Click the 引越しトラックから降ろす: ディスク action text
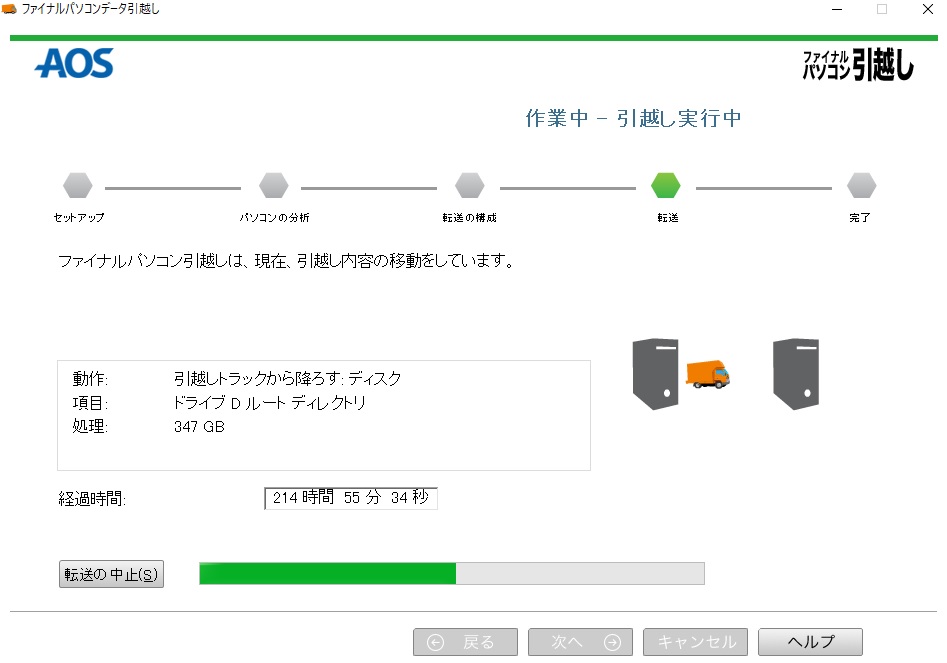The image size is (947, 663). (x=287, y=379)
